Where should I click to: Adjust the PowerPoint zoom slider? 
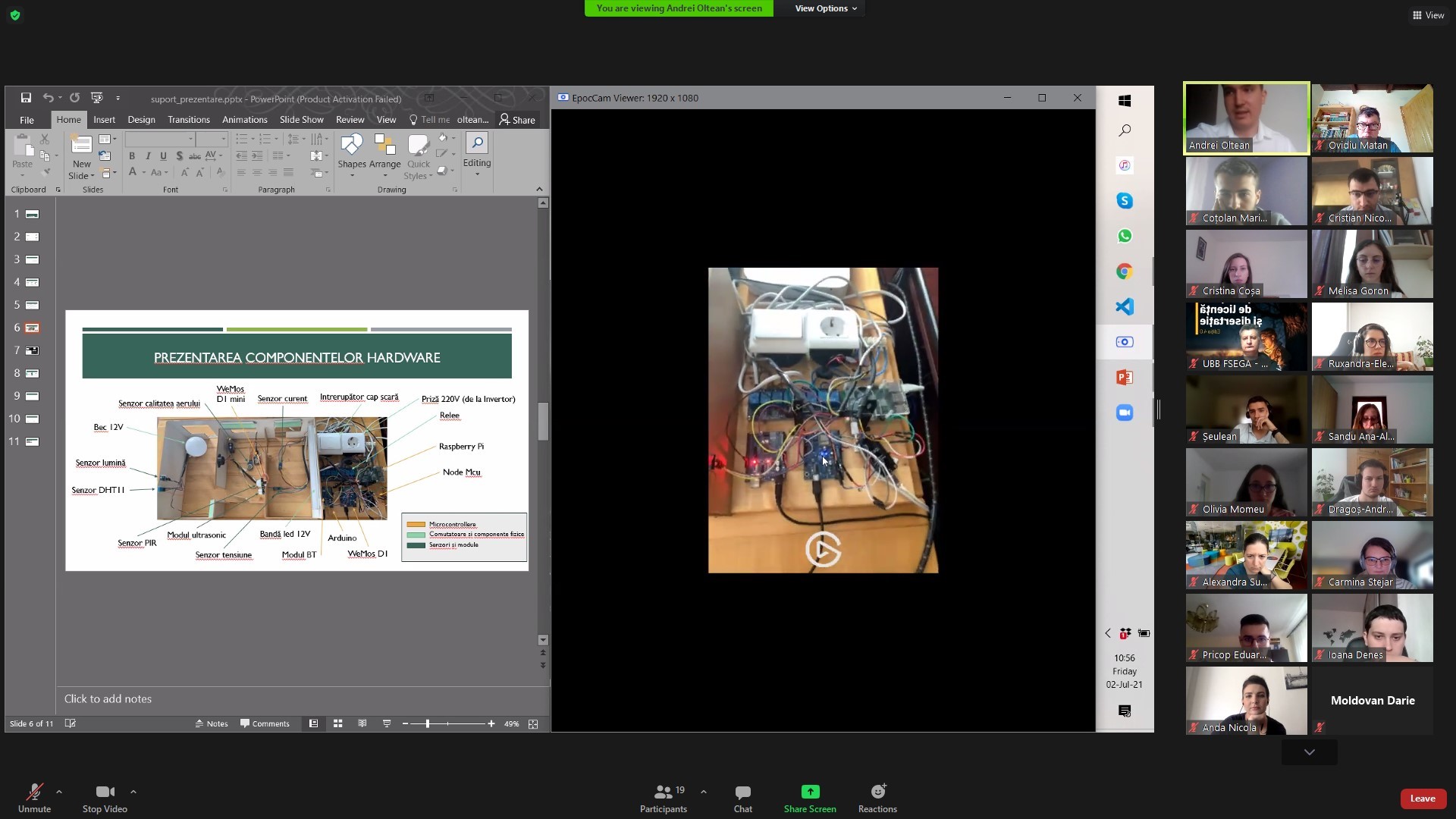(428, 724)
